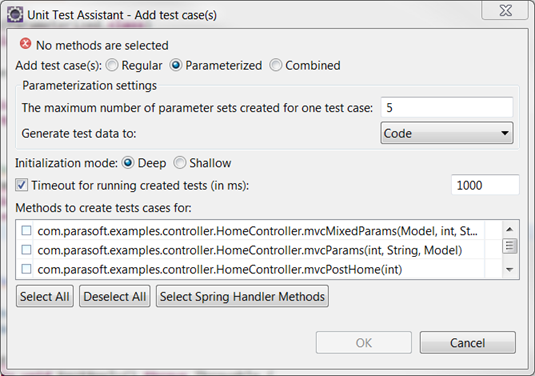The width and height of the screenshot is (535, 376).
Task: Click the Select All button
Action: pos(45,297)
